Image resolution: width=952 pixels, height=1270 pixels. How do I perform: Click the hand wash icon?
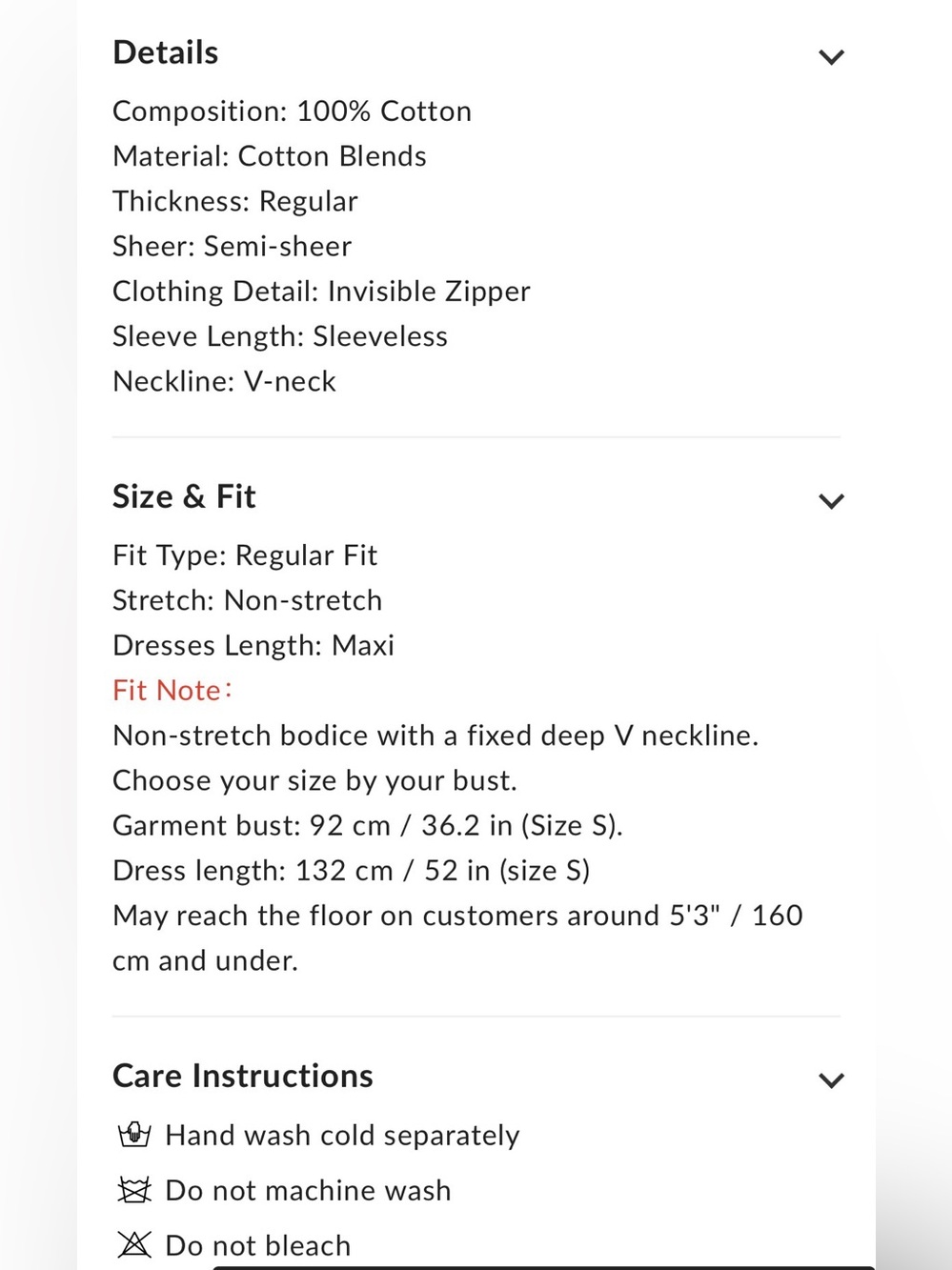point(134,1135)
